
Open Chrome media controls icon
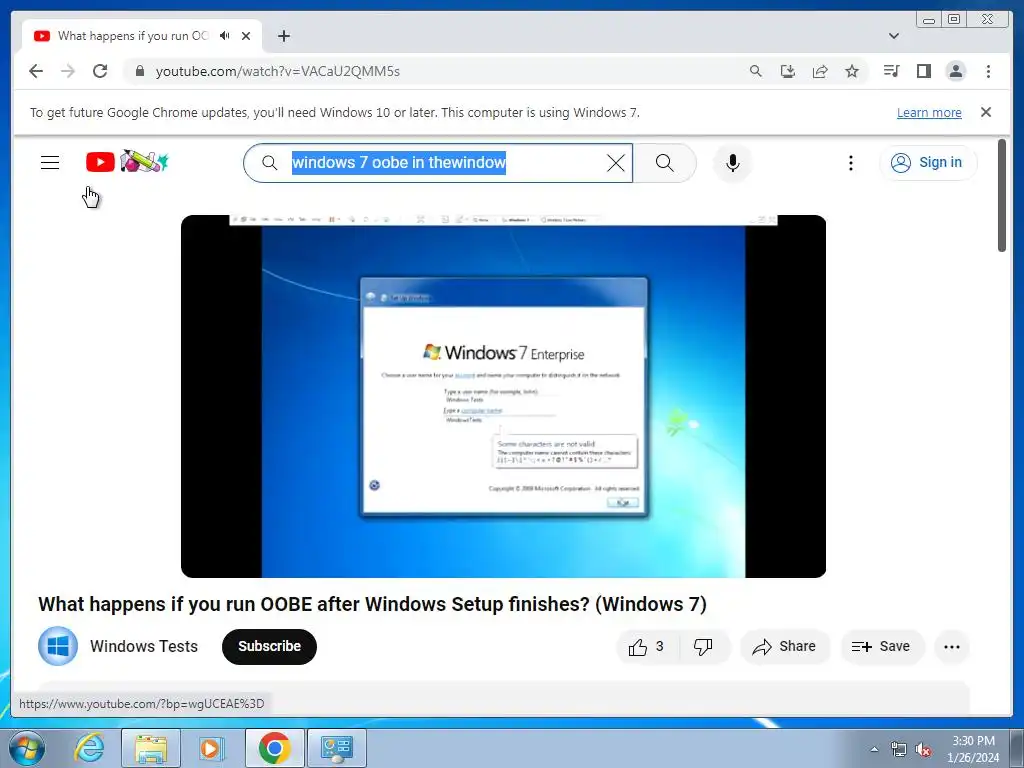pyautogui.click(x=891, y=71)
